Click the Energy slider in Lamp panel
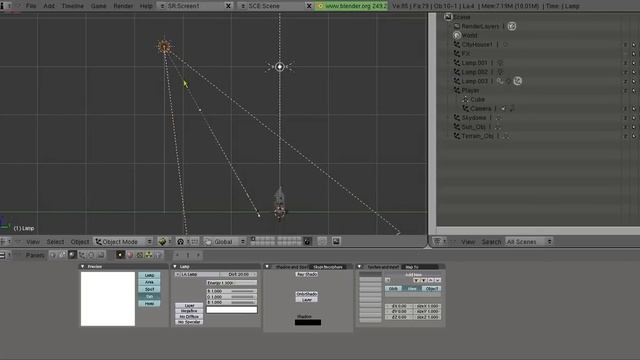Viewport: 640px width, 360px height. click(x=232, y=282)
